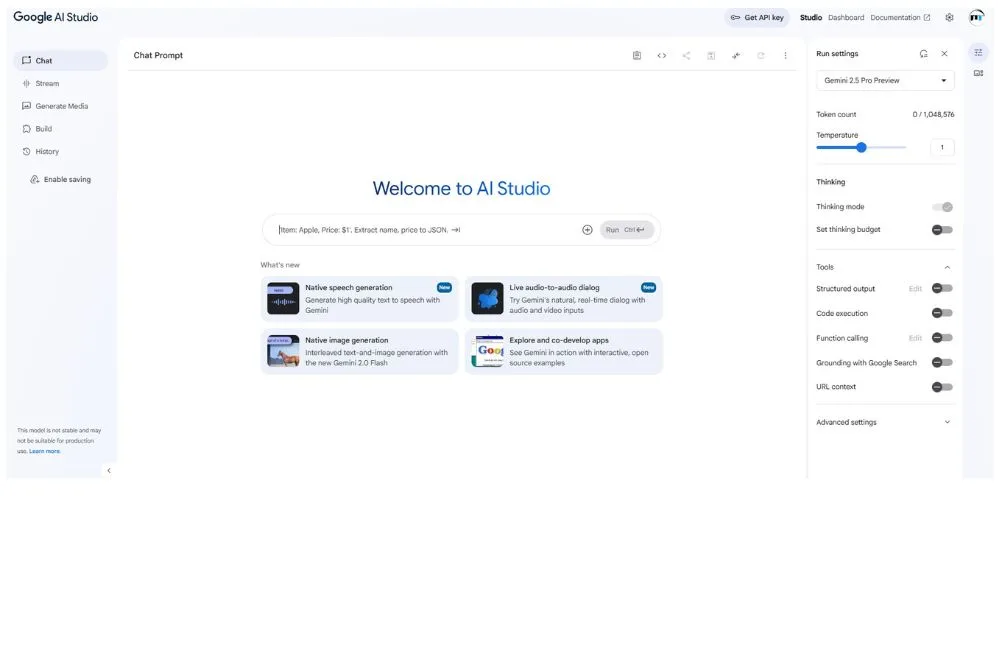Click the Get code icon
Screen dimensions: 1000x667
tap(661, 55)
